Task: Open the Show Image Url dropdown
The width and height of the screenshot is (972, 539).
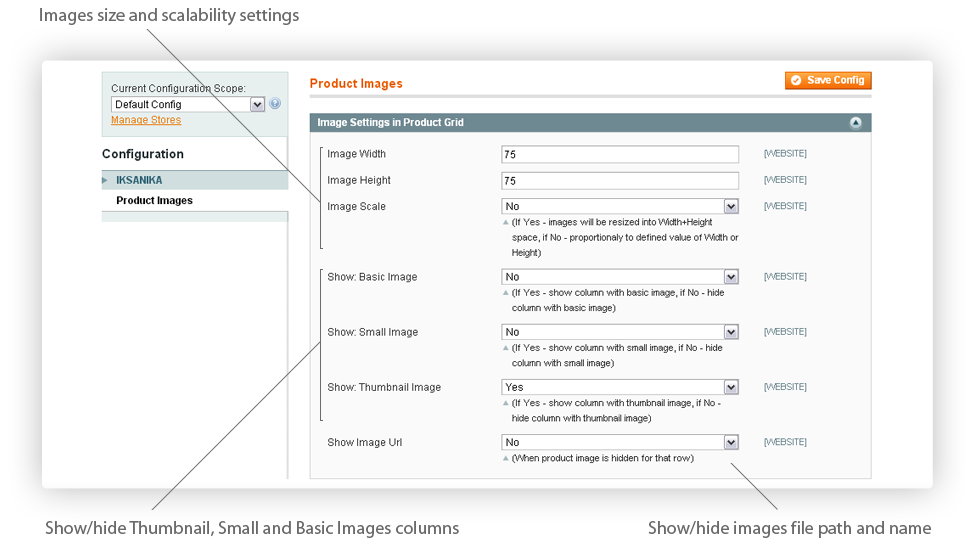Action: pos(620,442)
